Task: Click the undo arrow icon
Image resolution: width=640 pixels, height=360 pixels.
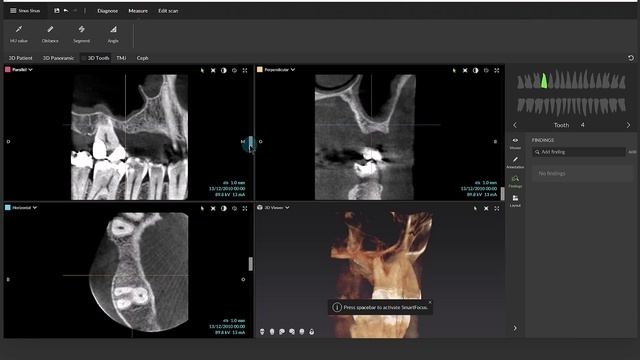Action: (66, 11)
